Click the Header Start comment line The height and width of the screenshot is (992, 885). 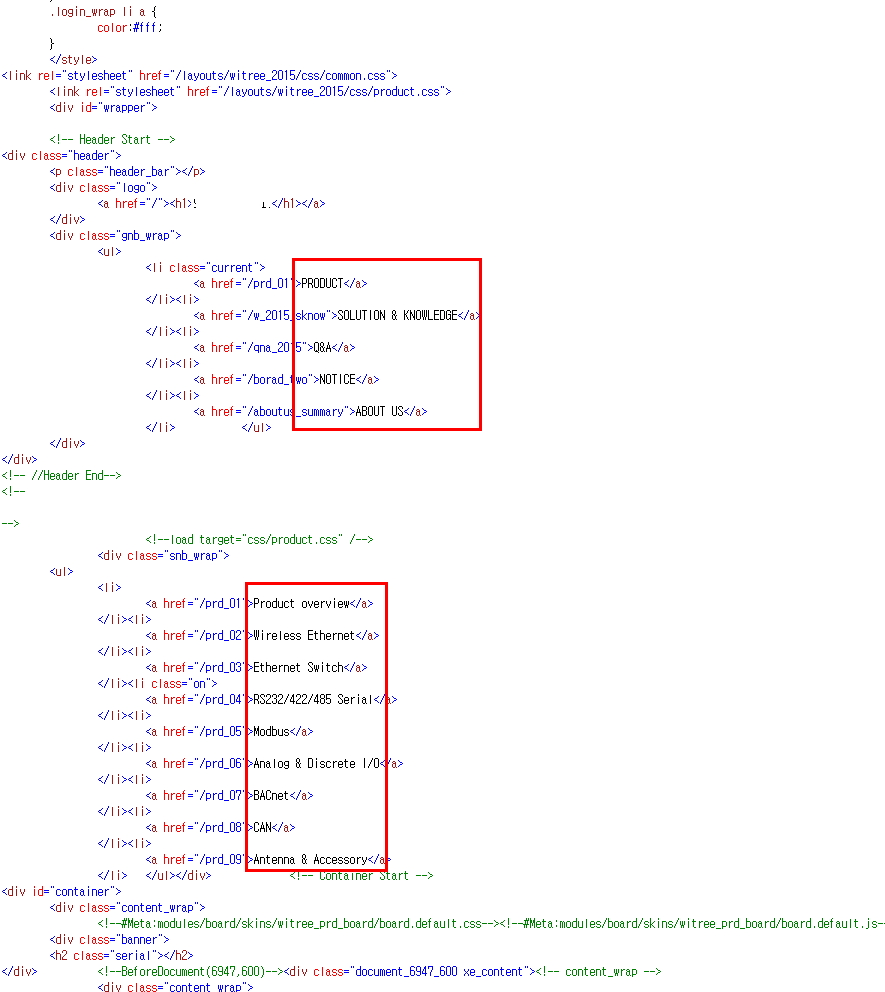112,139
